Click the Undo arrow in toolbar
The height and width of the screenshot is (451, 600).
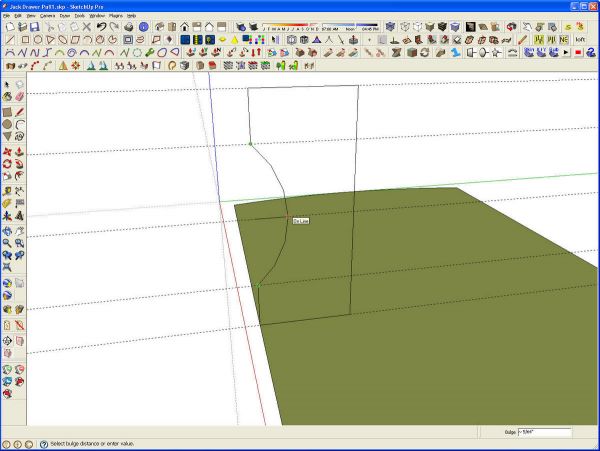click(x=101, y=27)
